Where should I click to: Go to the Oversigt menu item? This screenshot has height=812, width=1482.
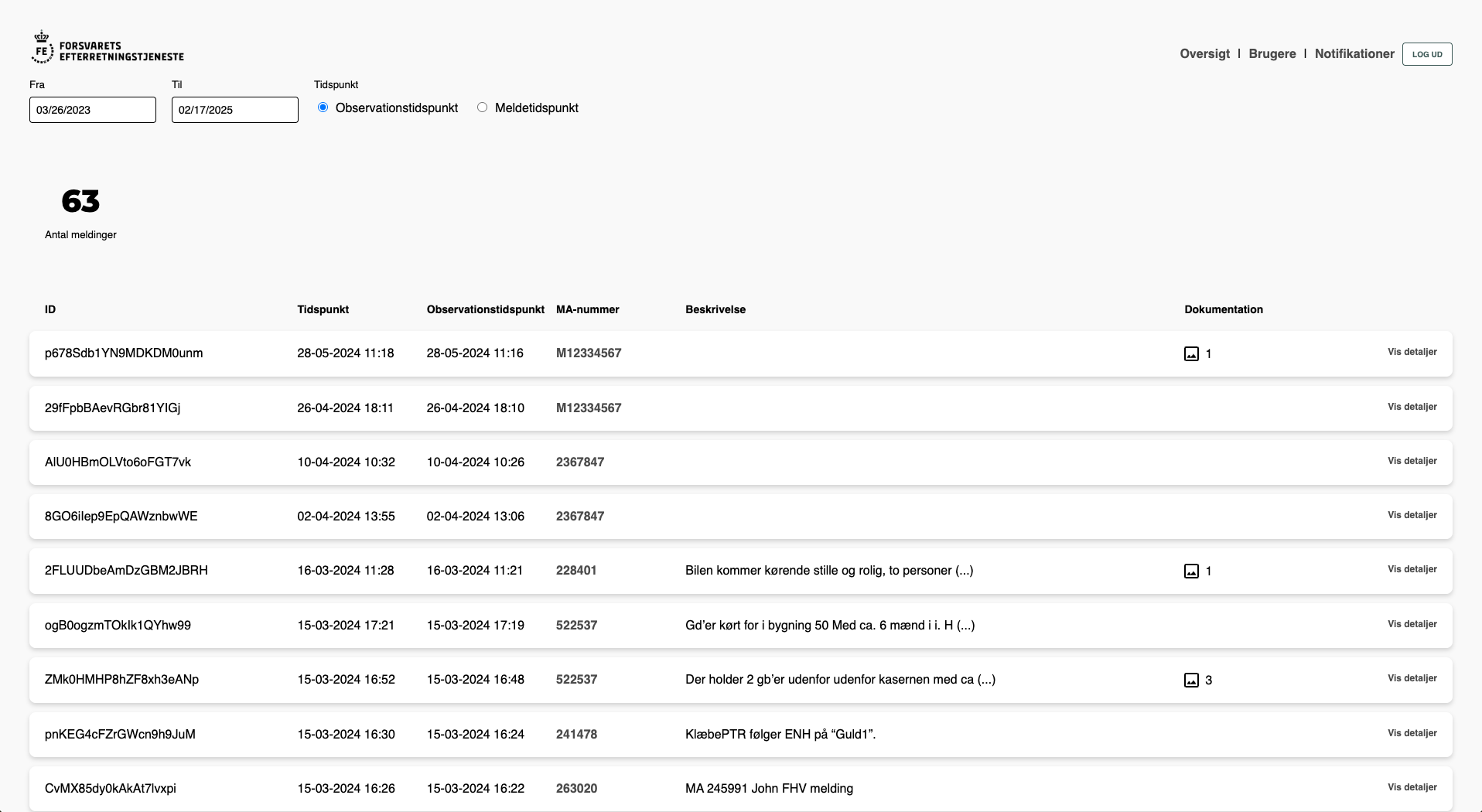click(1204, 53)
